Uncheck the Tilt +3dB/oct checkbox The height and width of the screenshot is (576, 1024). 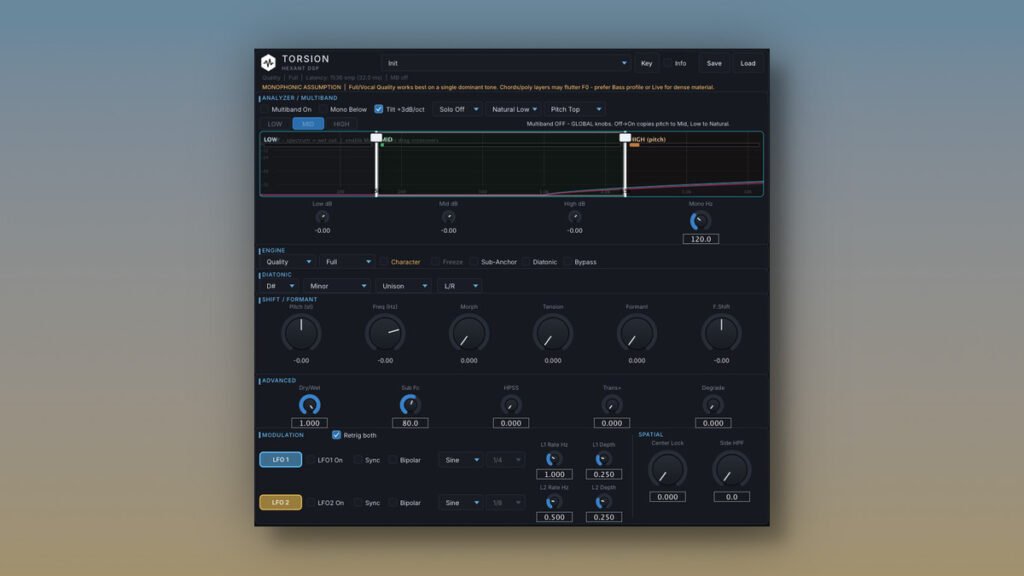tap(379, 109)
